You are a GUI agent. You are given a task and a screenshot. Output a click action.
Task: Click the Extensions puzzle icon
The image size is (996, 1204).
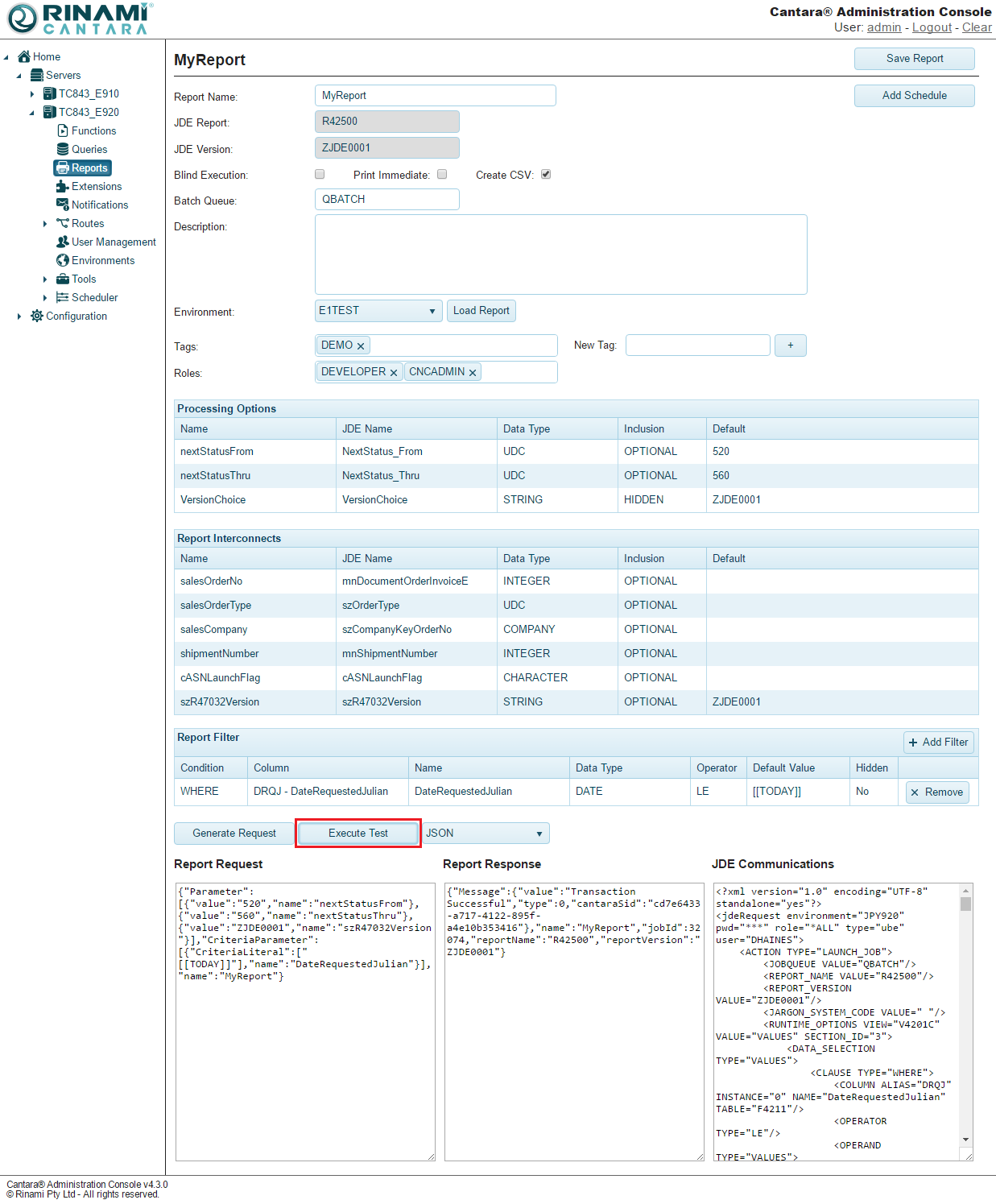[x=63, y=186]
